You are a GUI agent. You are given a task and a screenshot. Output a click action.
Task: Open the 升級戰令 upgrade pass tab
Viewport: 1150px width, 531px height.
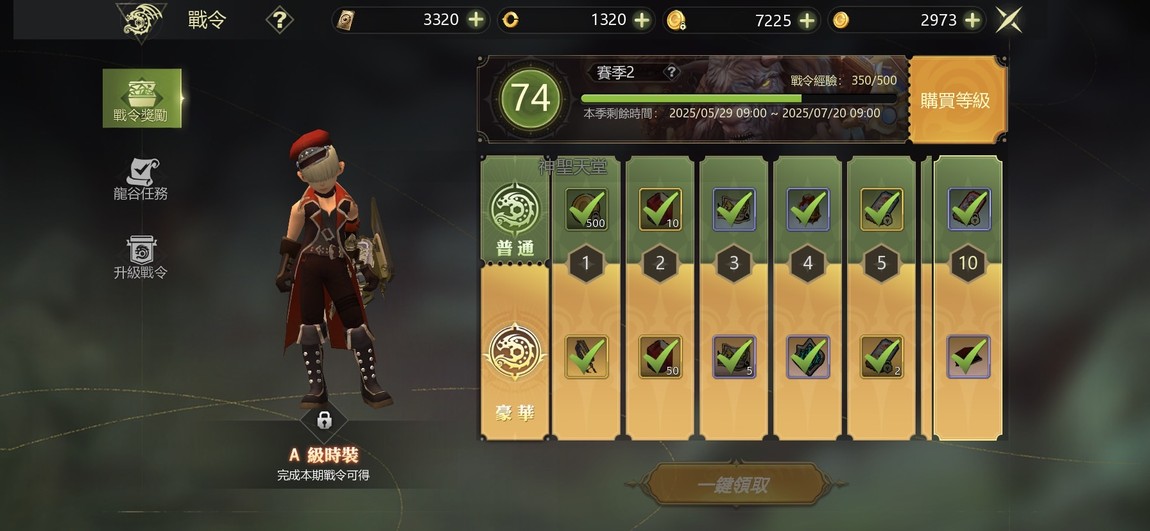(141, 257)
